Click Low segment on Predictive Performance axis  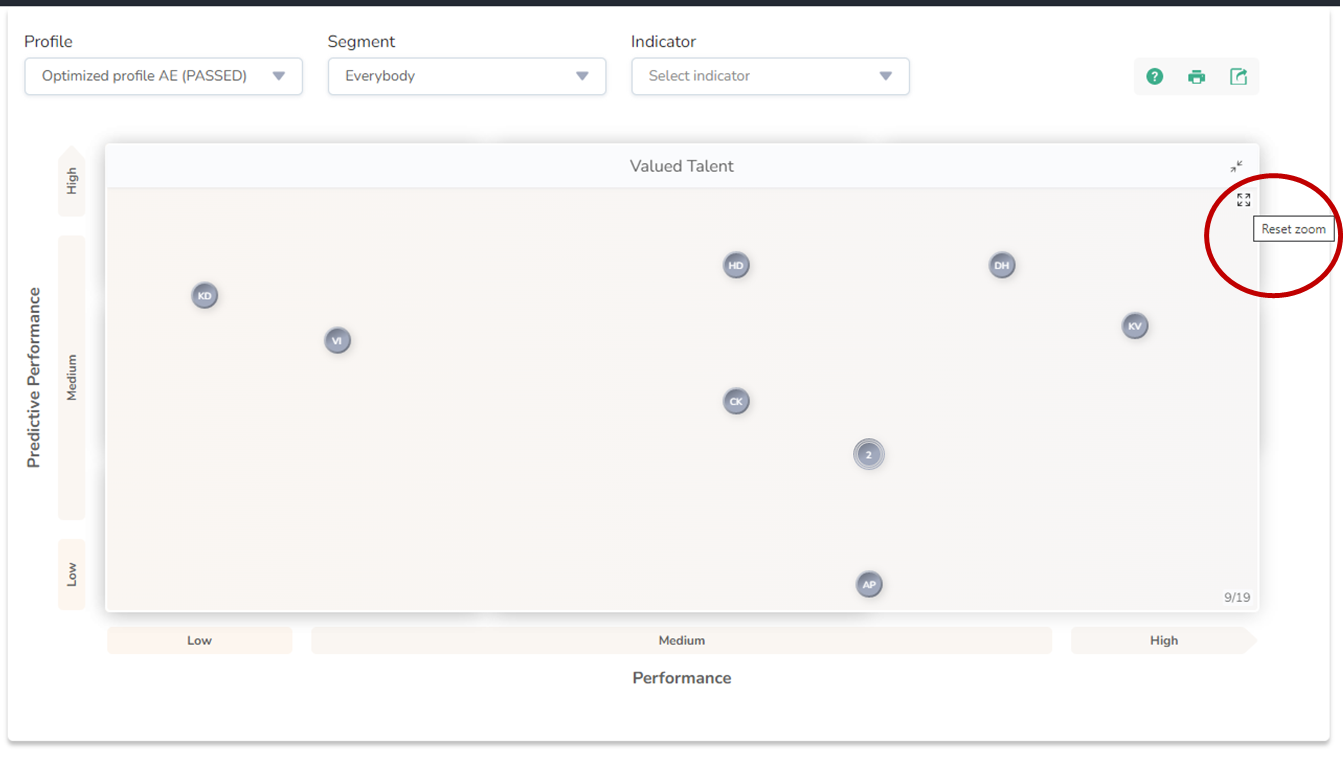pos(72,574)
